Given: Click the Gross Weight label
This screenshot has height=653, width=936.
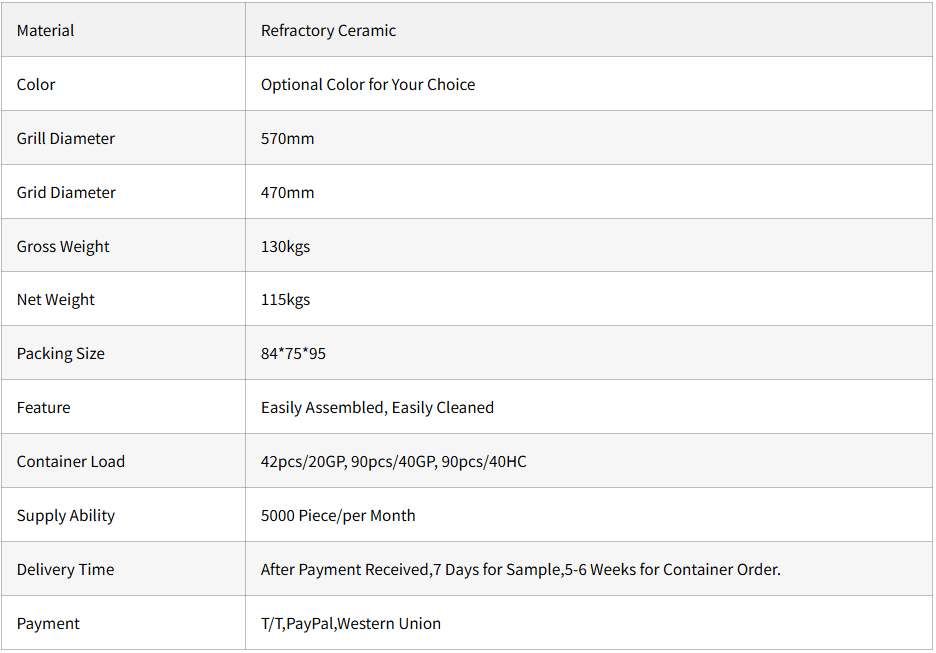Looking at the screenshot, I should (x=63, y=247).
